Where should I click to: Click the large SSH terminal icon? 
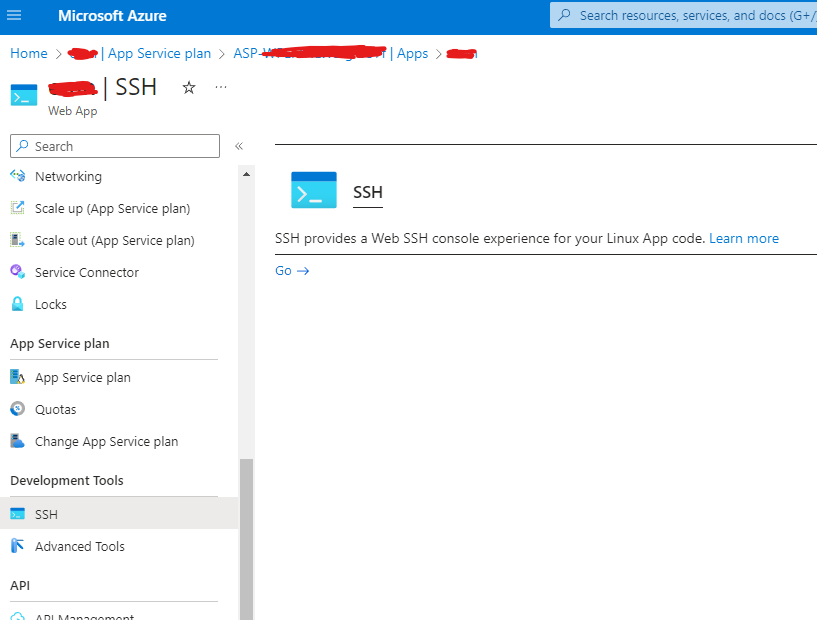(314, 190)
